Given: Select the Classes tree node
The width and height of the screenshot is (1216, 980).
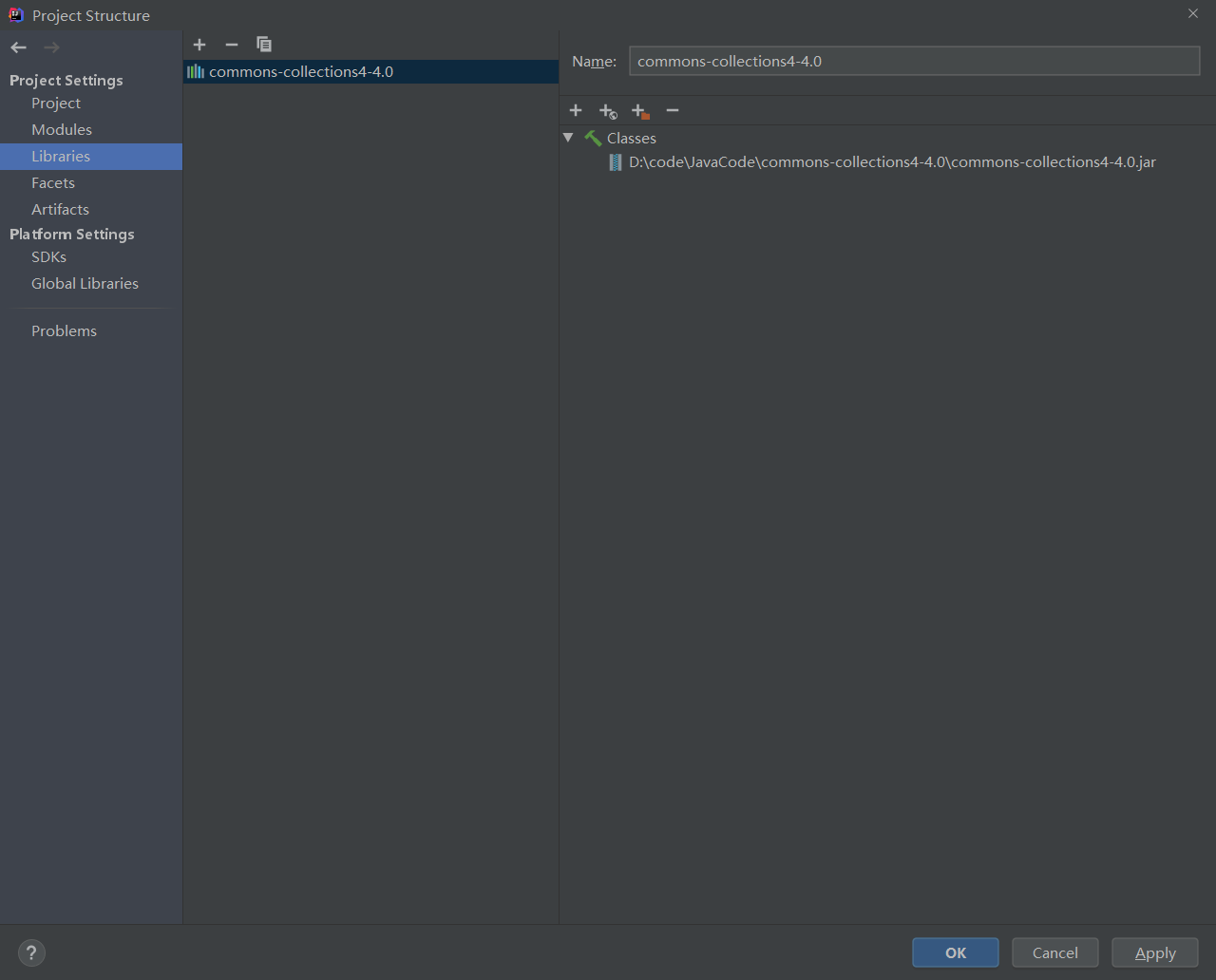Looking at the screenshot, I should (632, 139).
